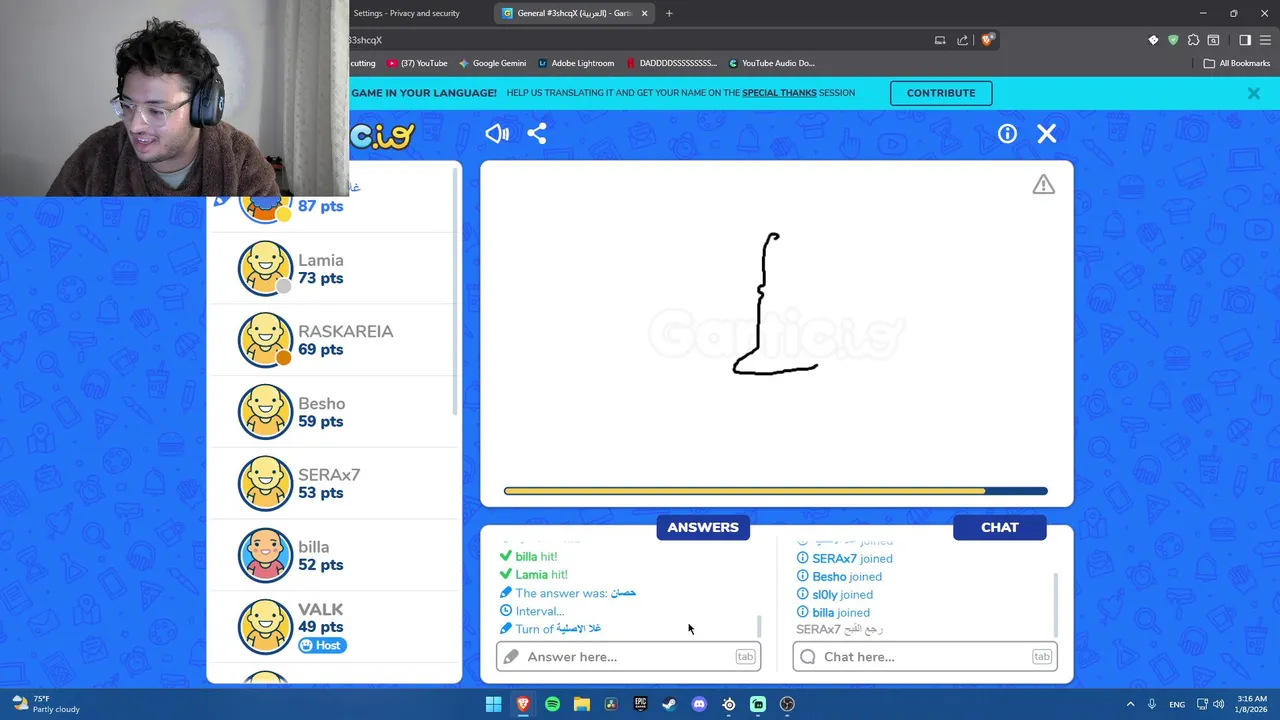This screenshot has width=1280, height=720.
Task: Click the share room icon
Action: tap(537, 134)
